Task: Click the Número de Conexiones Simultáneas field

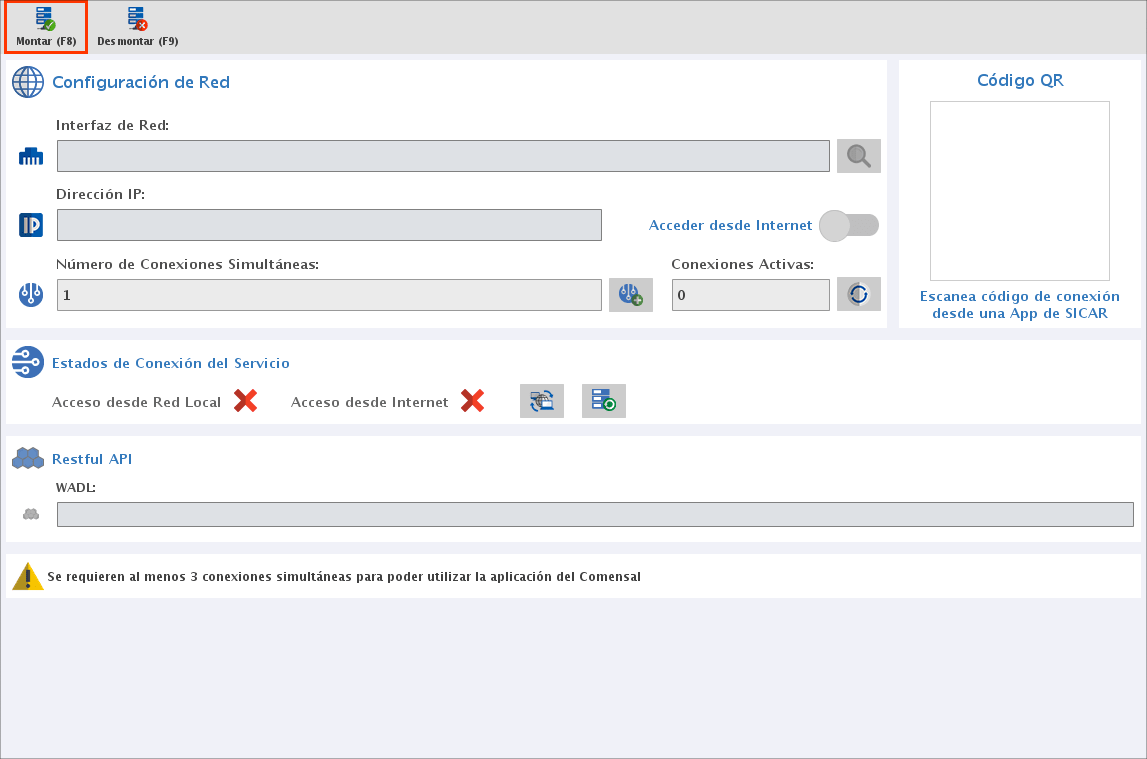Action: 329,295
